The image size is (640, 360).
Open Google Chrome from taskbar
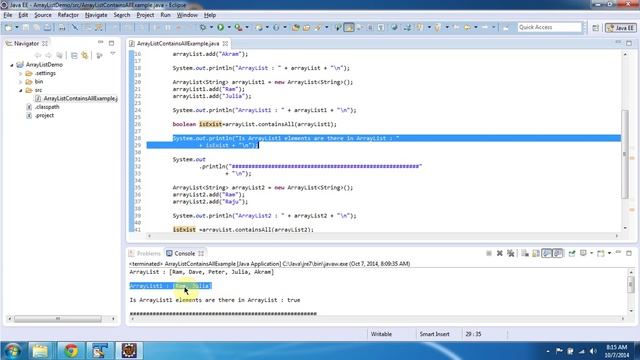pos(71,351)
